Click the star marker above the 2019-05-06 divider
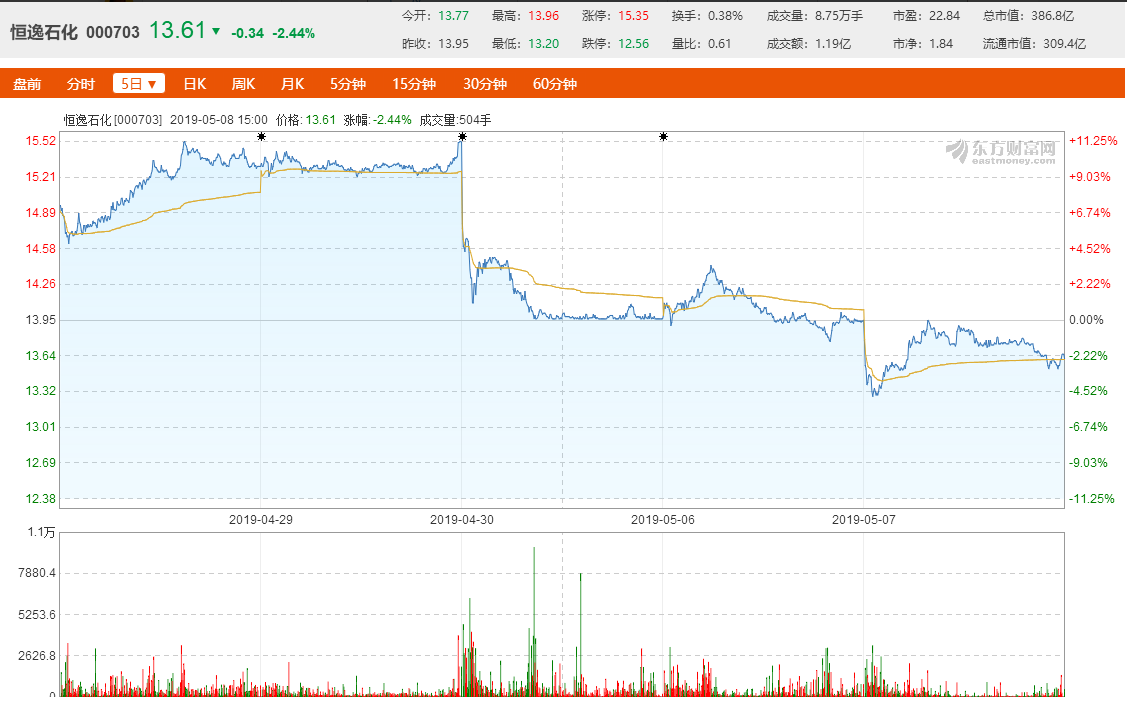Viewport: 1127px width, 702px height. tap(663, 137)
